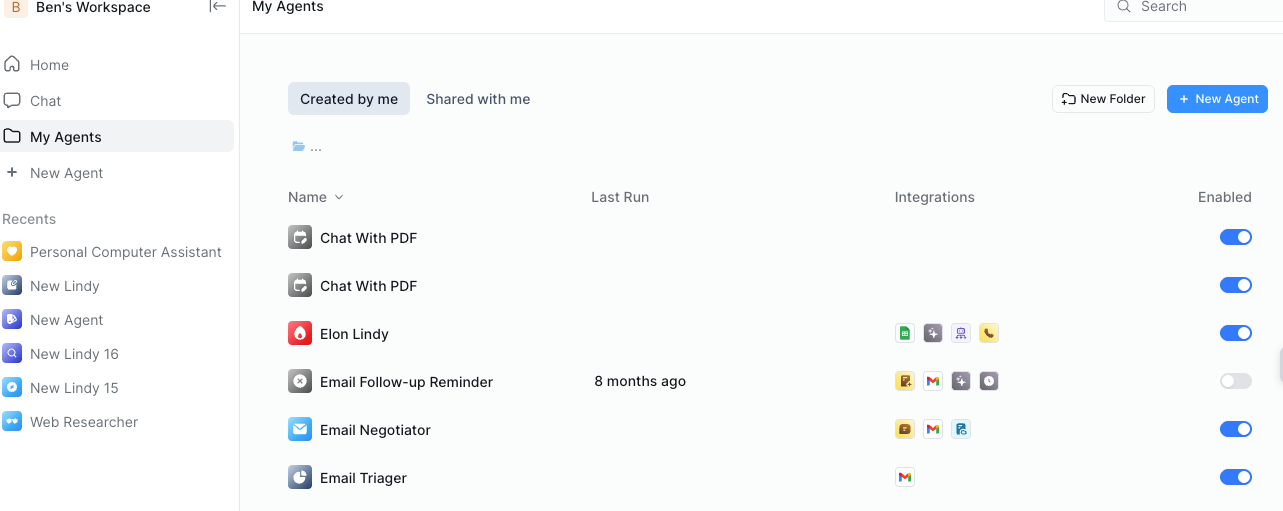The height and width of the screenshot is (511, 1283).
Task: Click the Gmail integration icon for Email Triager
Action: click(905, 478)
